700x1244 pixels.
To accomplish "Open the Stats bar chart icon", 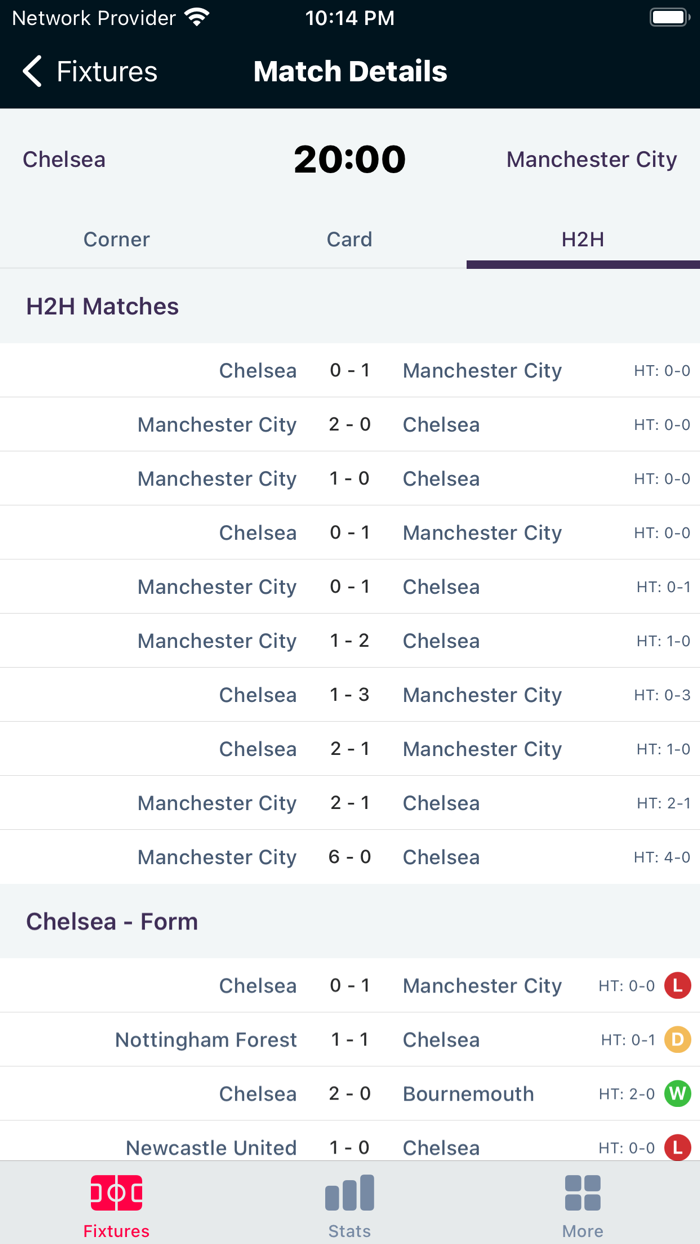I will [349, 1193].
